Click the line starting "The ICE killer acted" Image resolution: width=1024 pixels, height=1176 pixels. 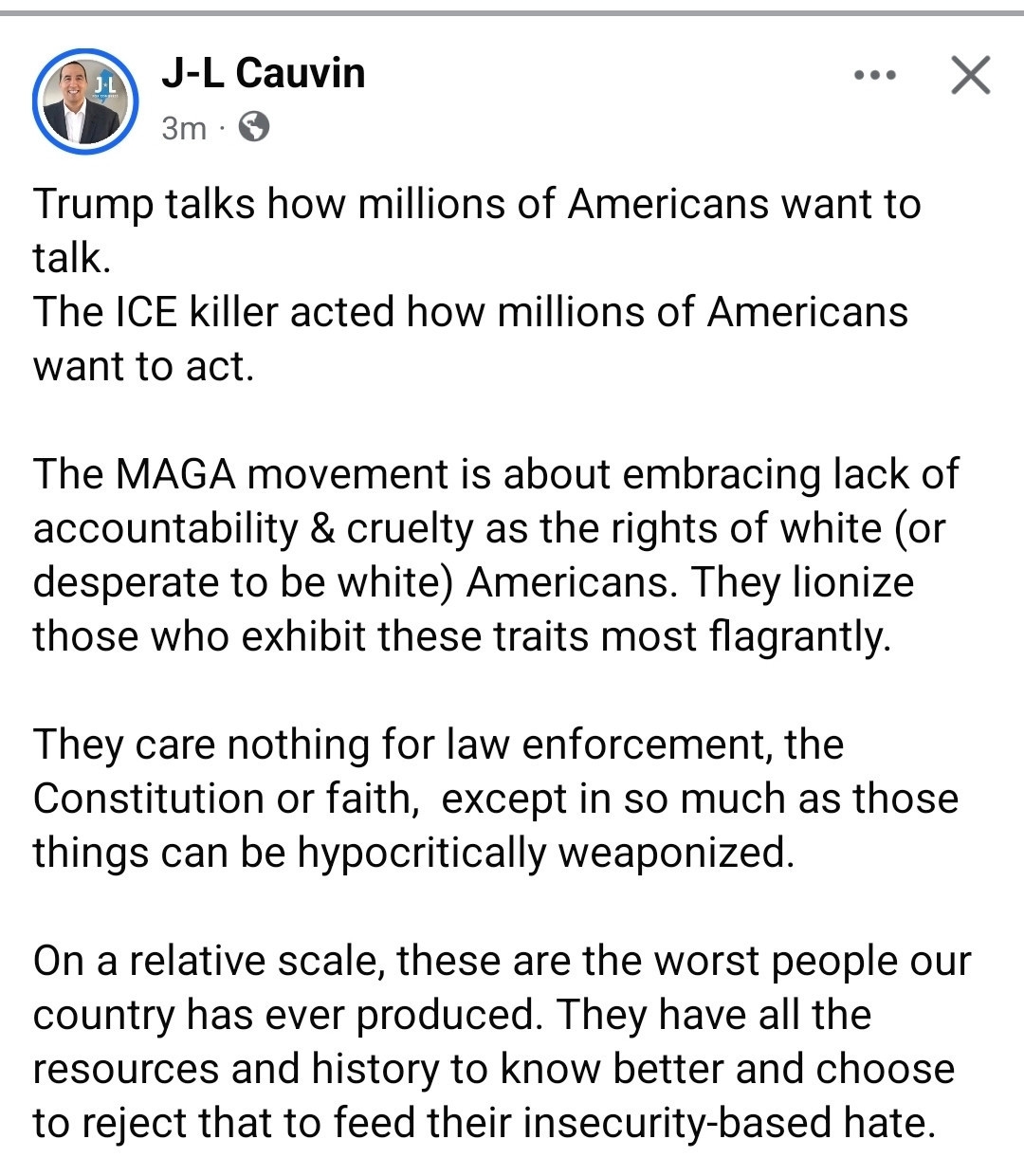click(x=470, y=312)
